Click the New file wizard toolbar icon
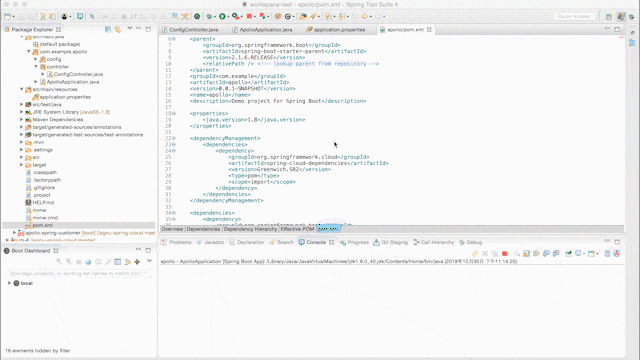Image resolution: width=640 pixels, height=360 pixels. [7, 16]
